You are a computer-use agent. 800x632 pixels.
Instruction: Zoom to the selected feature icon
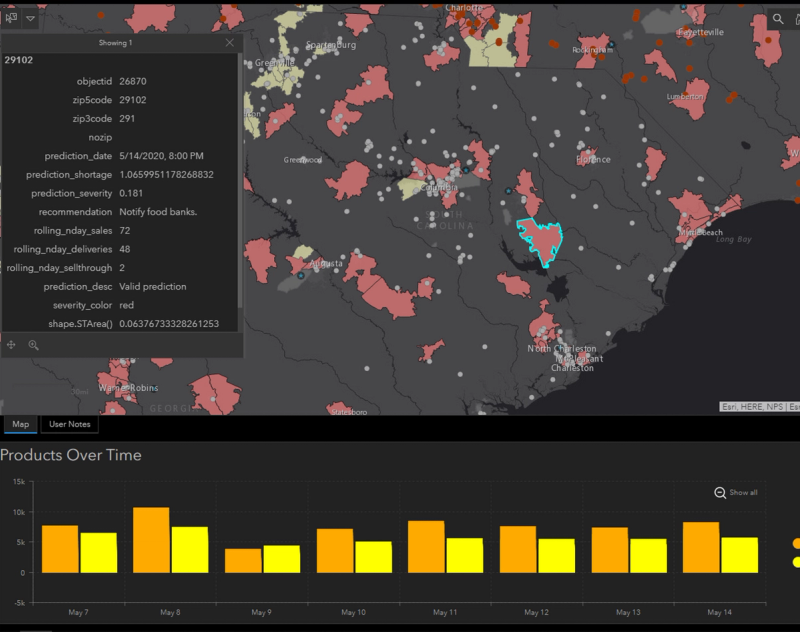coord(34,345)
